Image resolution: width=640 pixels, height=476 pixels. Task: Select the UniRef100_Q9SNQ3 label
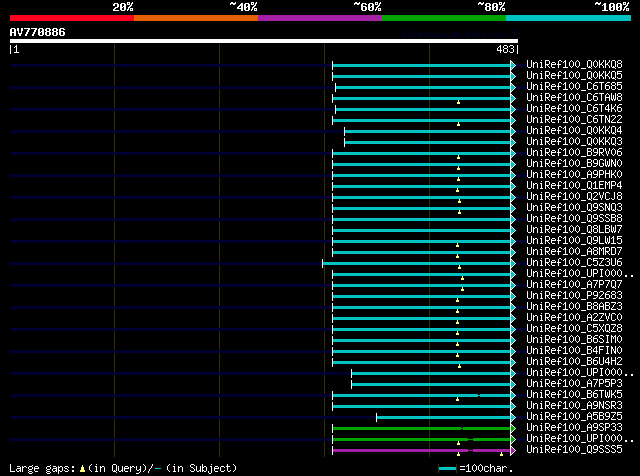(x=574, y=208)
